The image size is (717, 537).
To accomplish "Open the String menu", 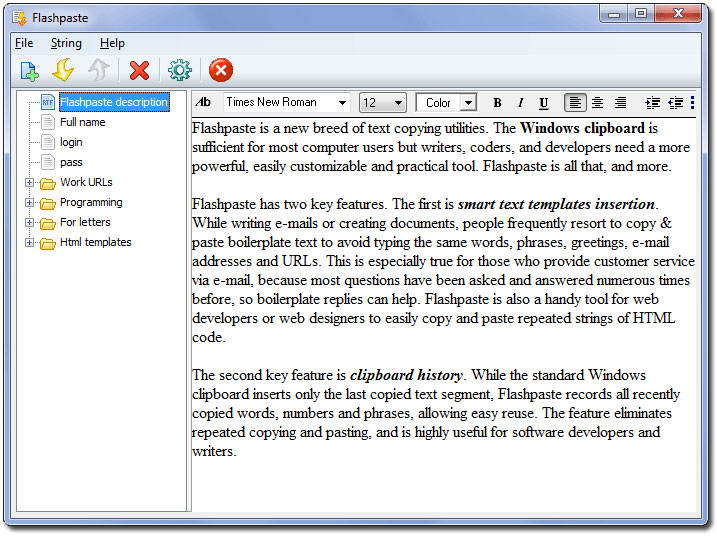I will pos(66,43).
